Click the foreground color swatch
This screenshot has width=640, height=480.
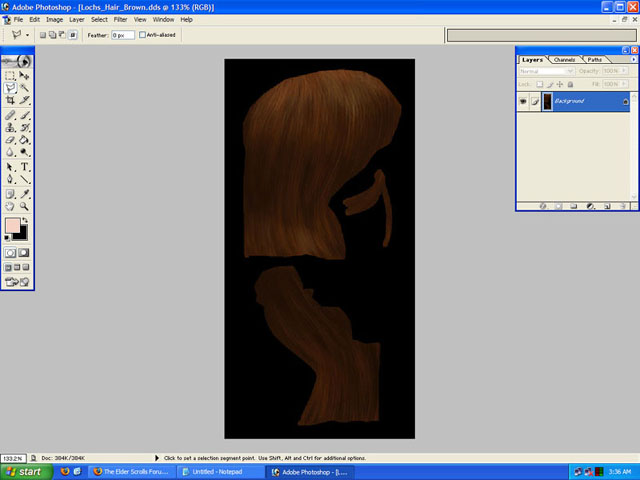[13, 226]
